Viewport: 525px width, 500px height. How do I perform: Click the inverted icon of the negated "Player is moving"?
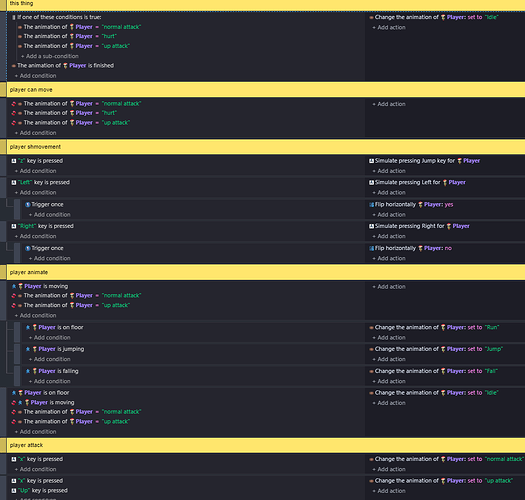14,403
